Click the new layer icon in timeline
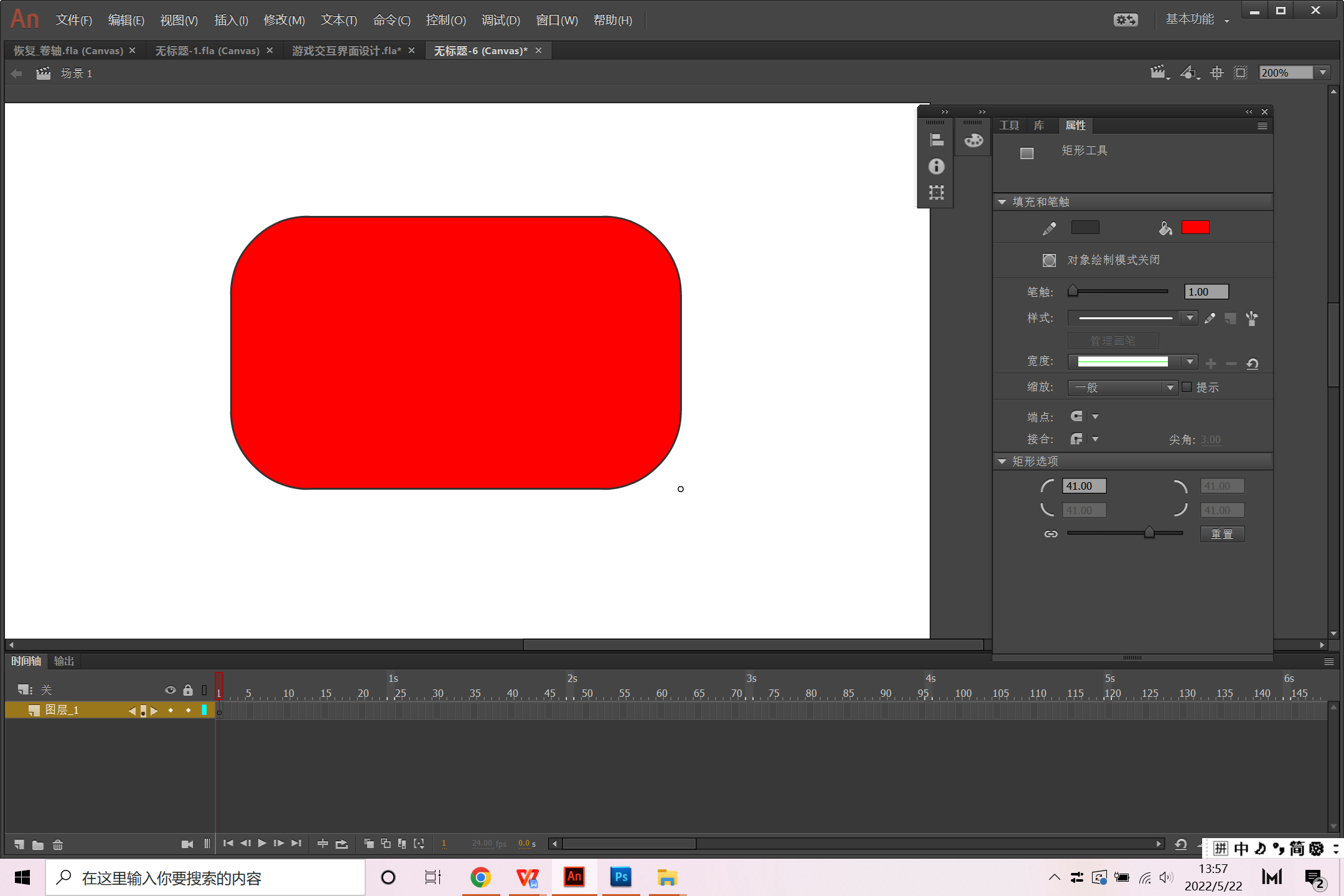This screenshot has height=896, width=1344. (19, 844)
